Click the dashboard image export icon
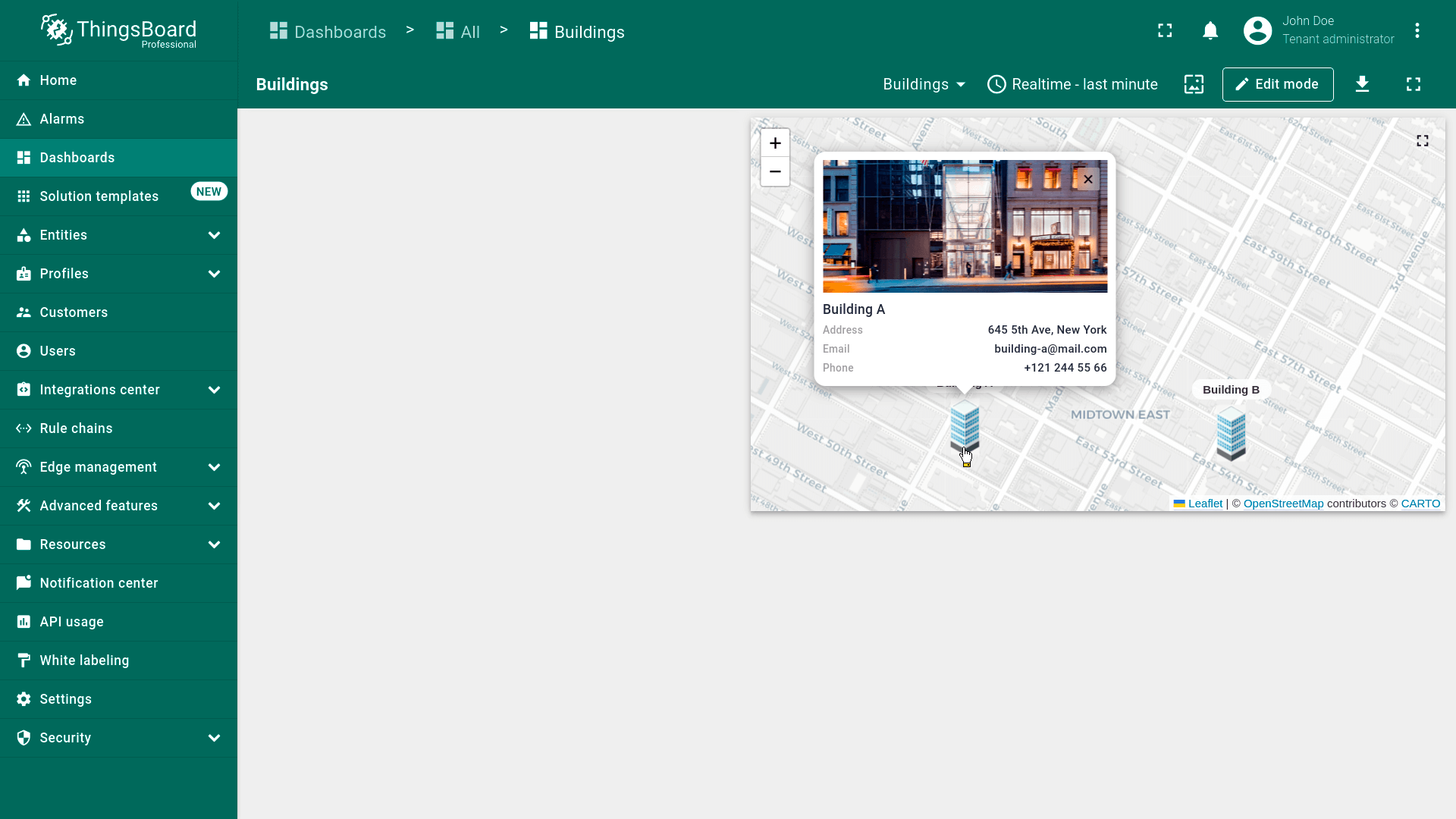The image size is (1456, 819). [x=1194, y=84]
